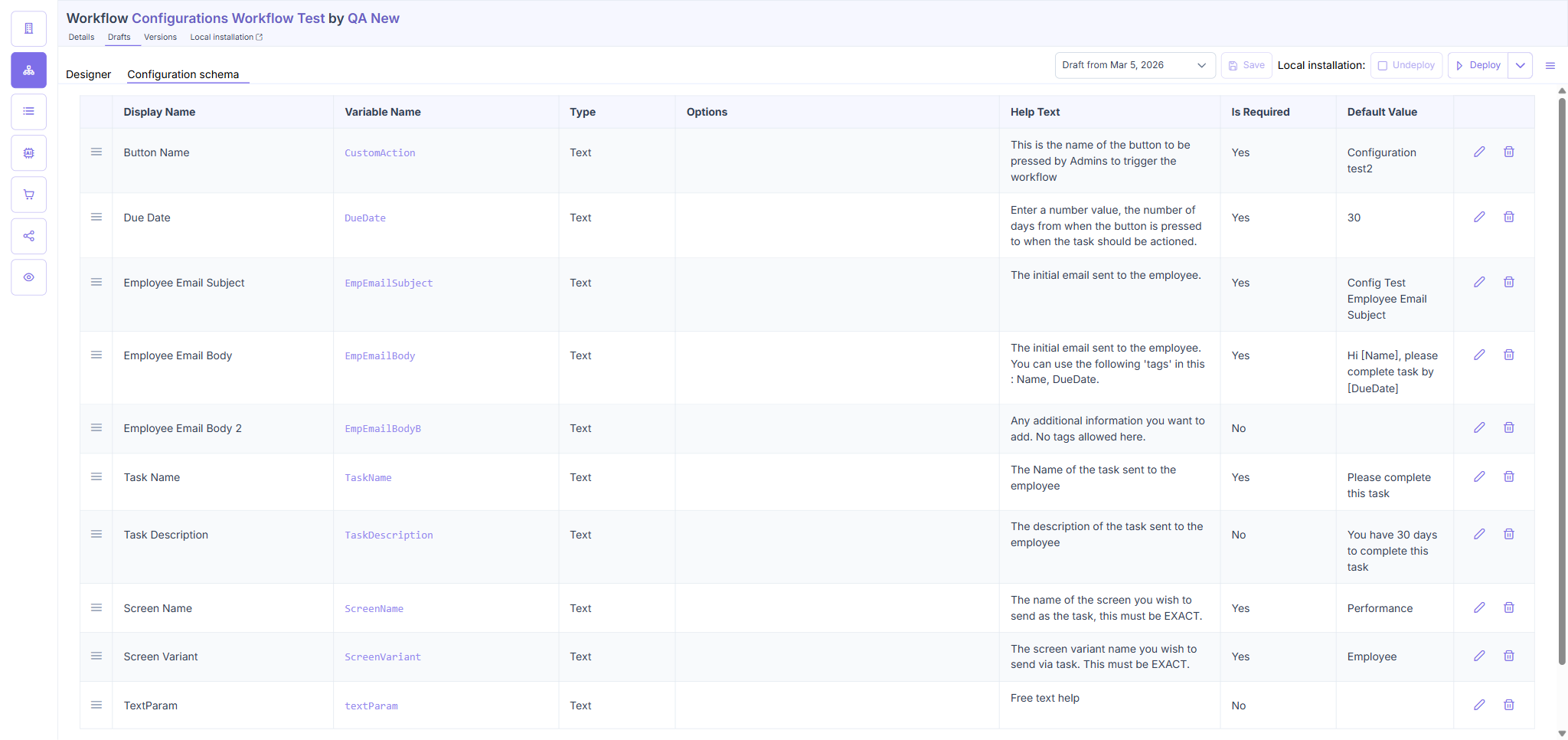The image size is (1568, 740).
Task: Click the textParam variable name
Action: coord(371,706)
